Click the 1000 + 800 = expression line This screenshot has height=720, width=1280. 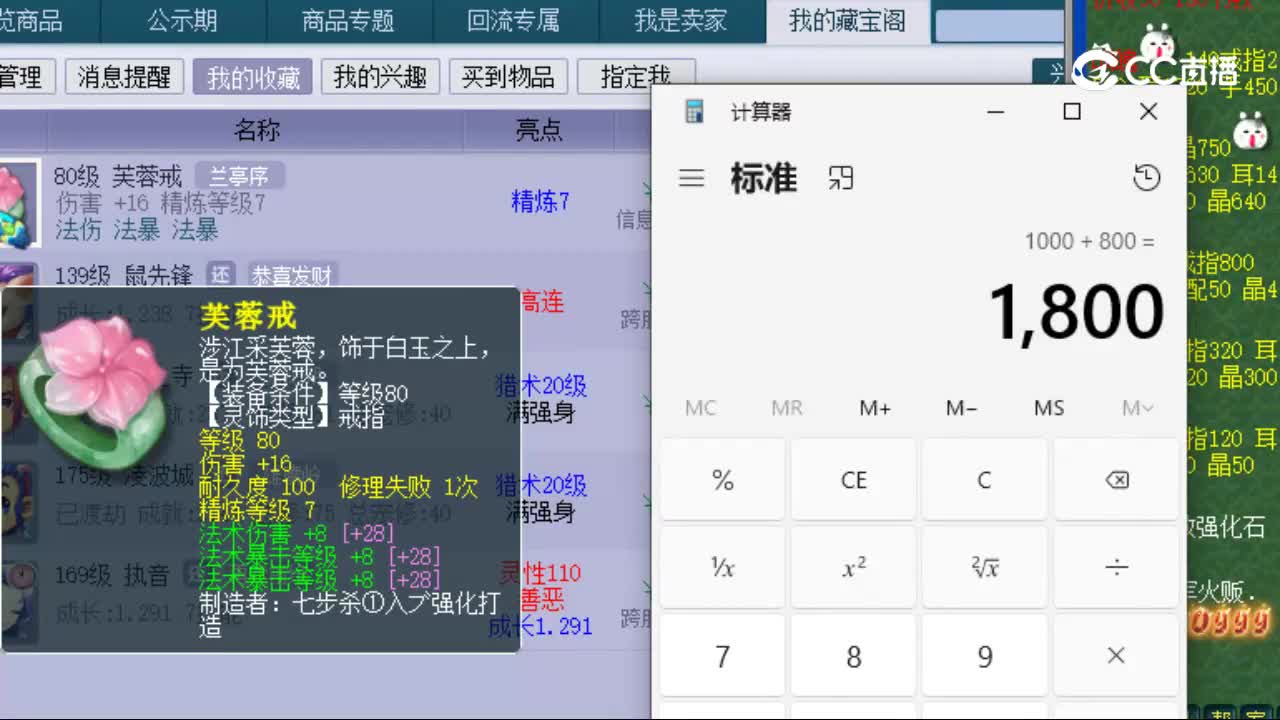[1089, 241]
